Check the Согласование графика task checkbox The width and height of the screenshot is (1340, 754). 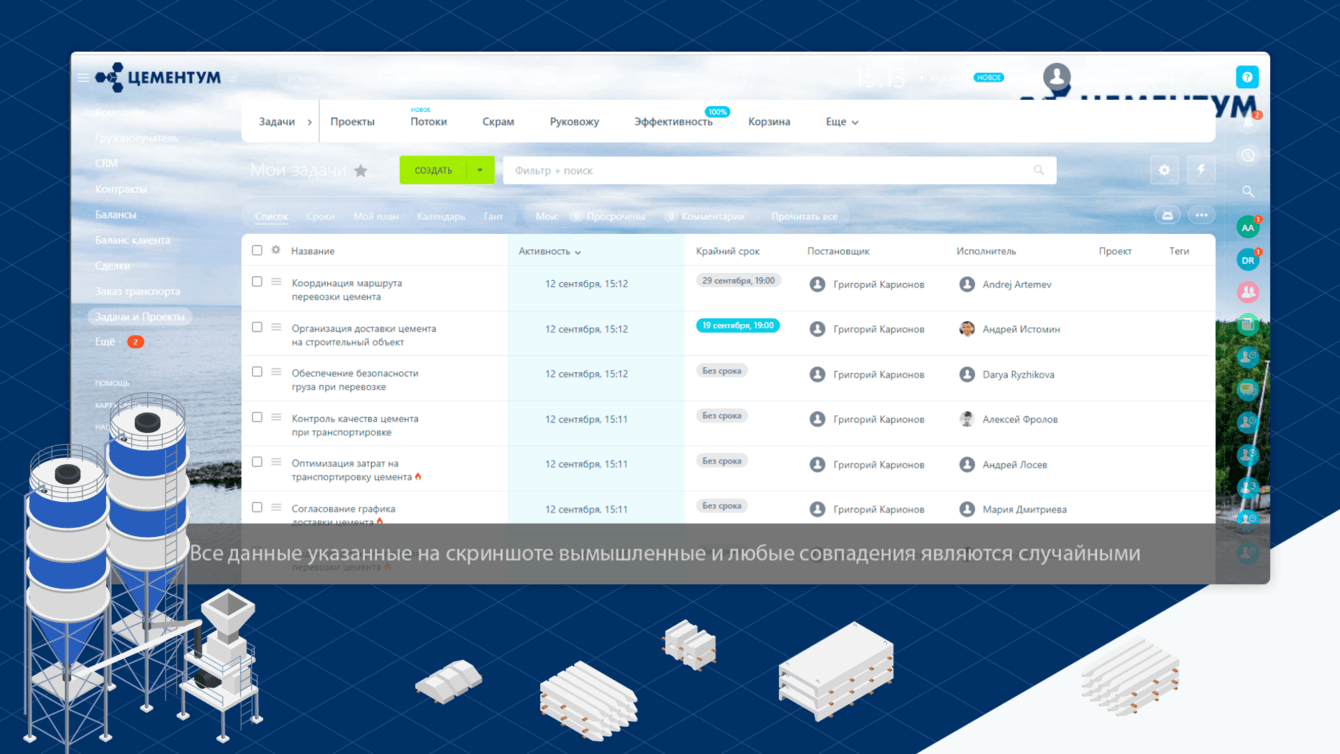257,507
